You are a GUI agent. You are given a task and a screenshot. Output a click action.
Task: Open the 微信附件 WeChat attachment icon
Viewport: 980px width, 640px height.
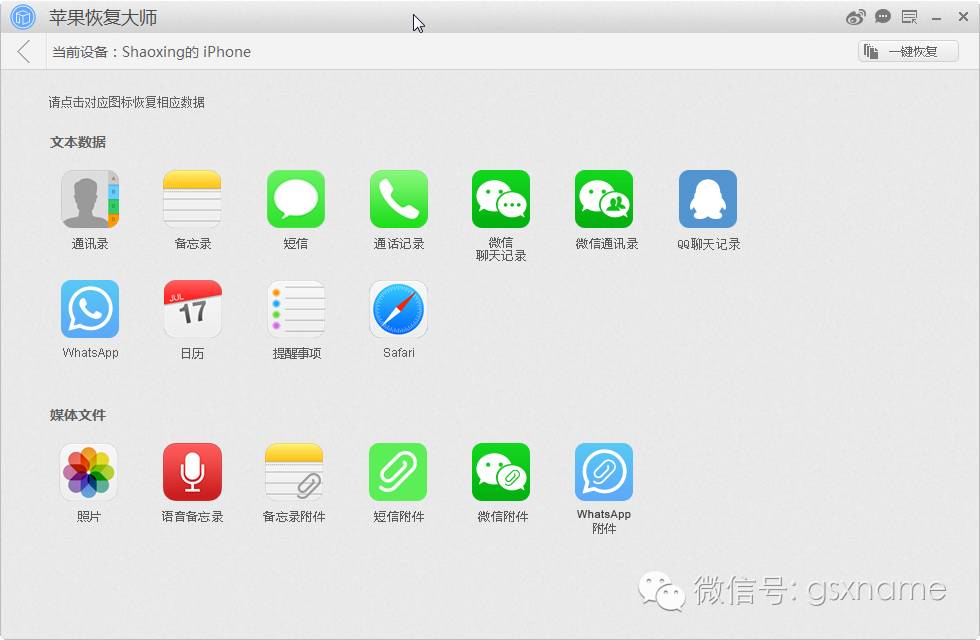click(501, 472)
